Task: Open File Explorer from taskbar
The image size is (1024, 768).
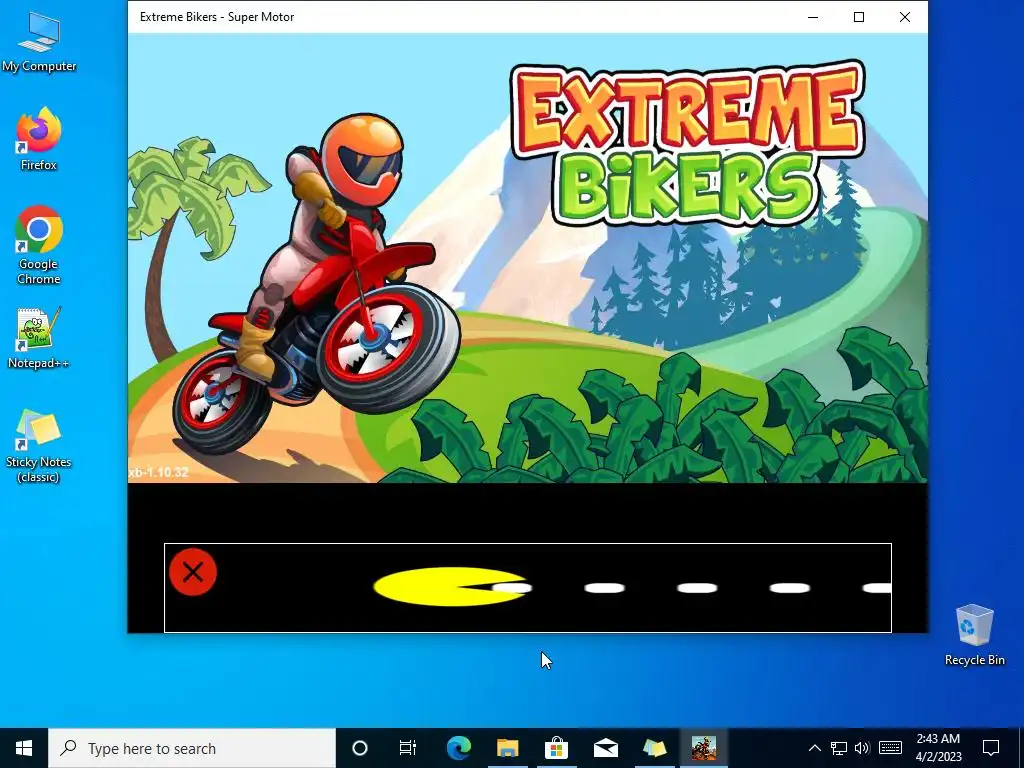Action: (x=507, y=748)
